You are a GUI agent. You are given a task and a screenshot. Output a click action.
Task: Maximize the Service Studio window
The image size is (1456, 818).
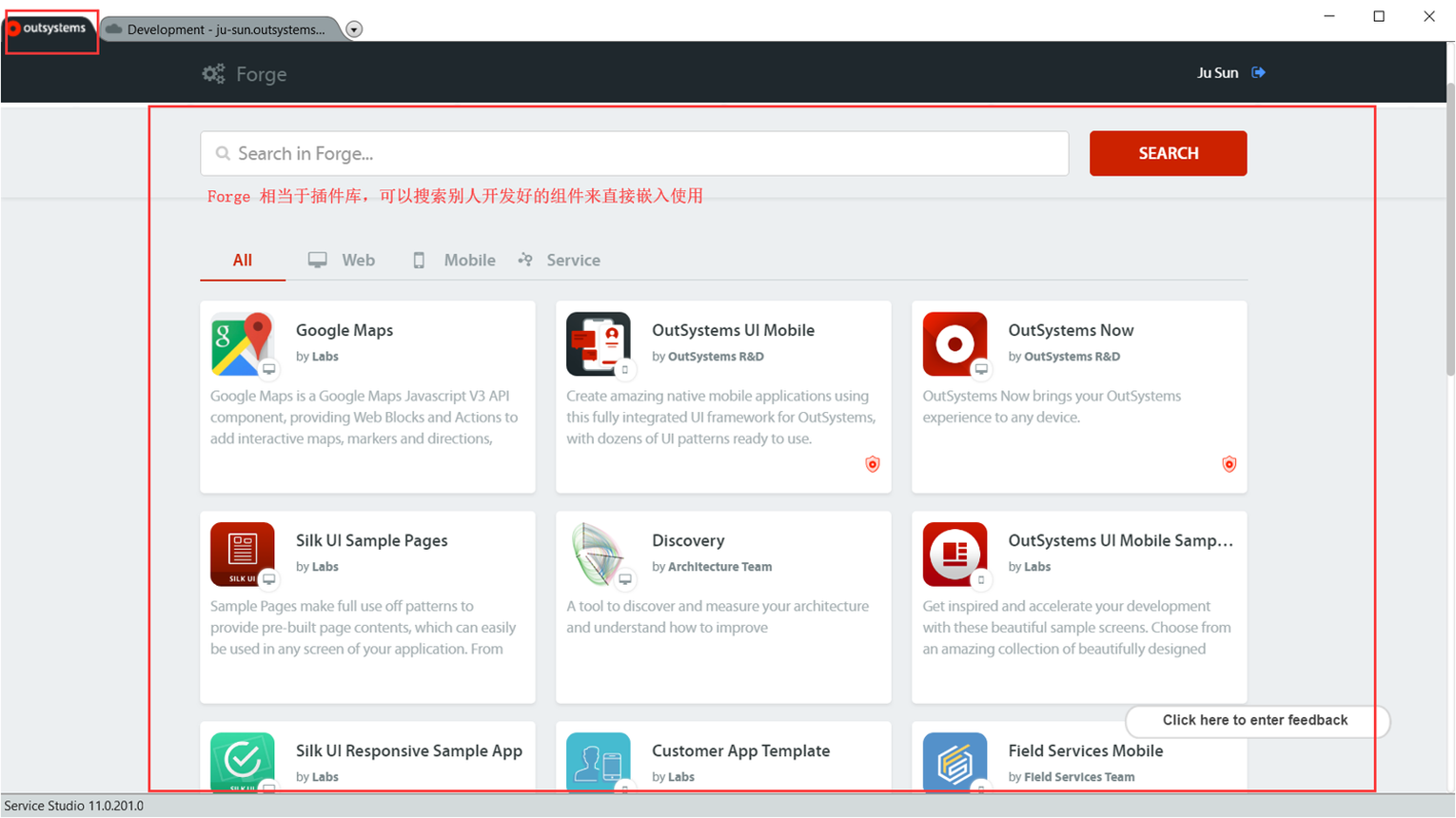tap(1379, 16)
